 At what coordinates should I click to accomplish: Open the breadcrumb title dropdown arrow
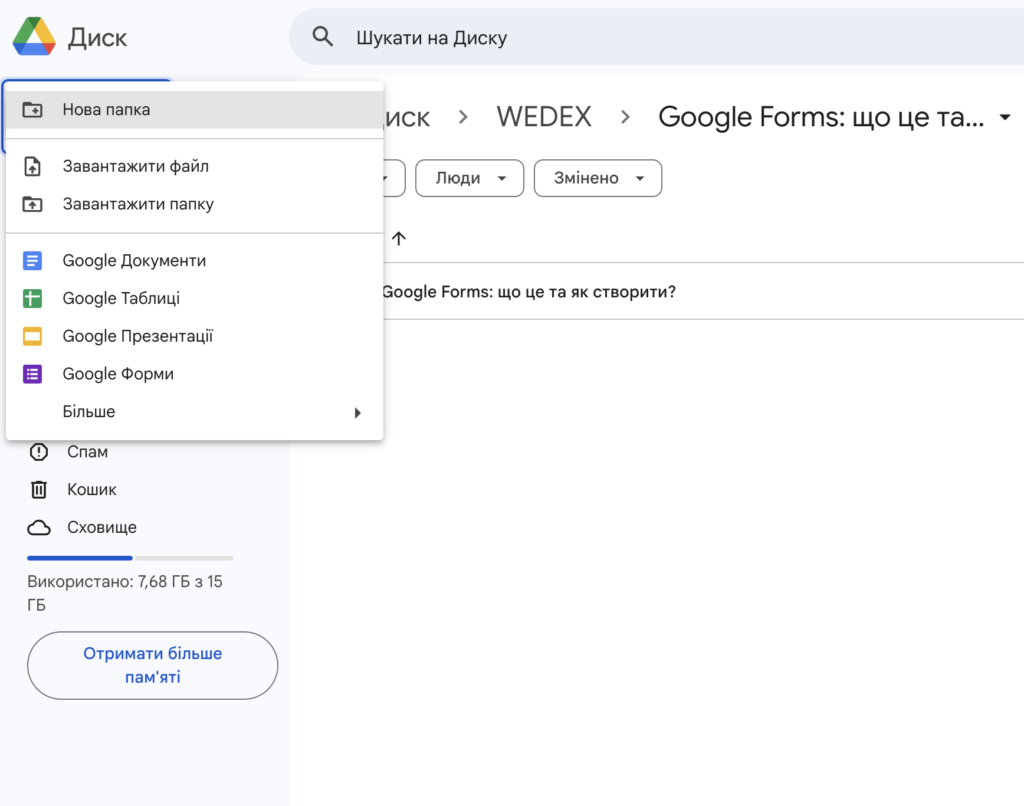coord(1005,117)
